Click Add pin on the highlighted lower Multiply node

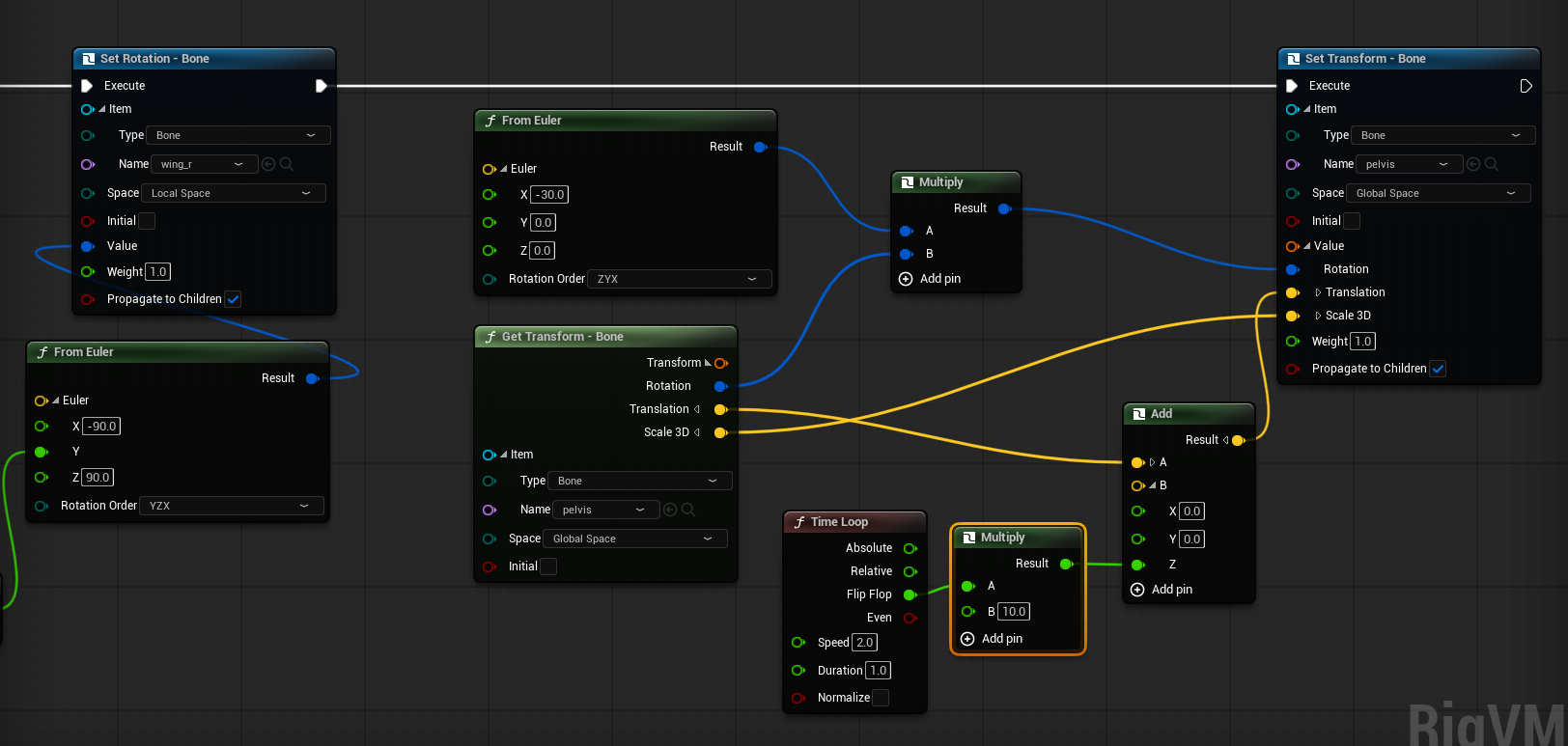pyautogui.click(x=992, y=639)
